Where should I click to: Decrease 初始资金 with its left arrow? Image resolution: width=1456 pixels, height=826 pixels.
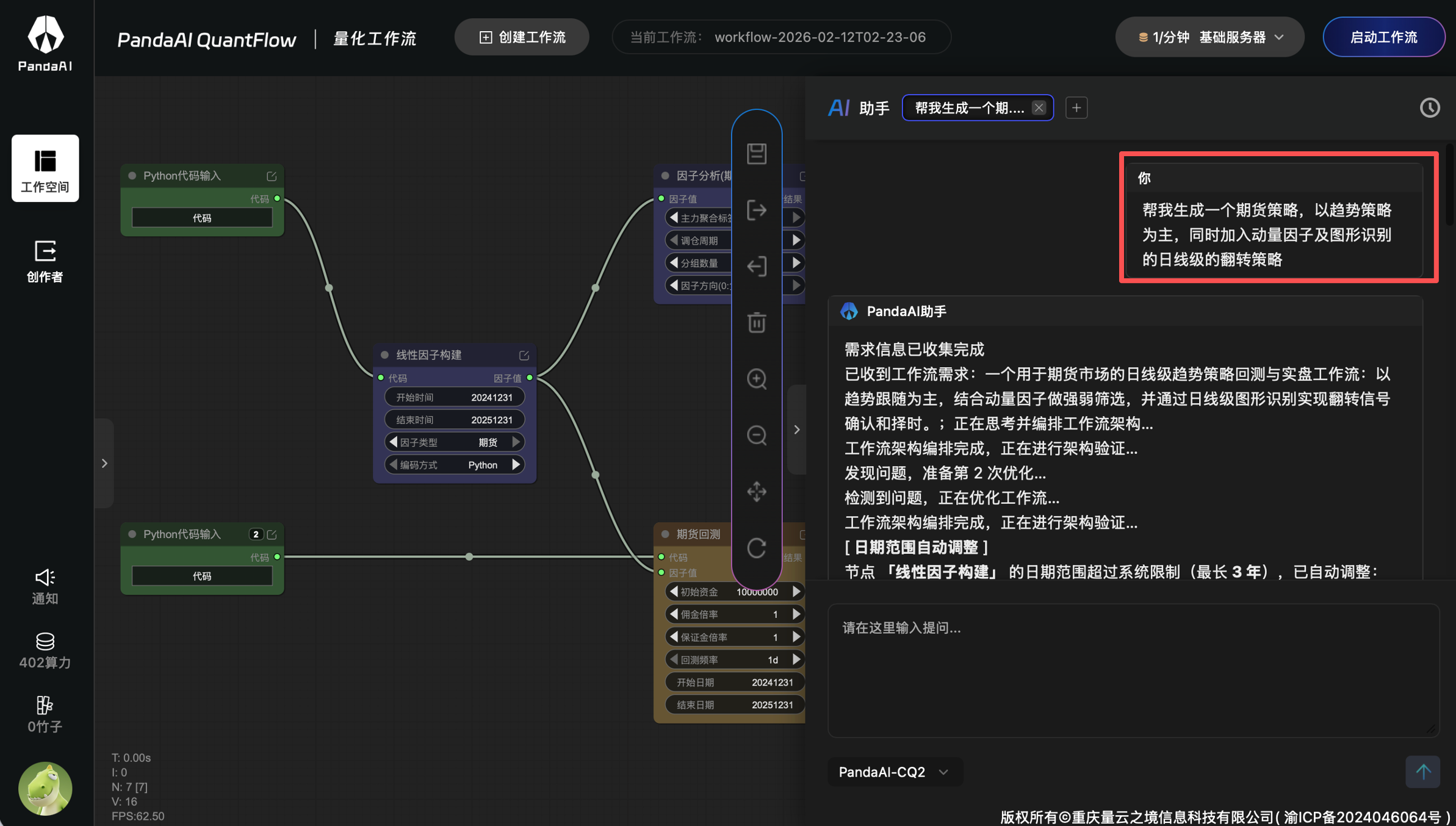tap(674, 592)
